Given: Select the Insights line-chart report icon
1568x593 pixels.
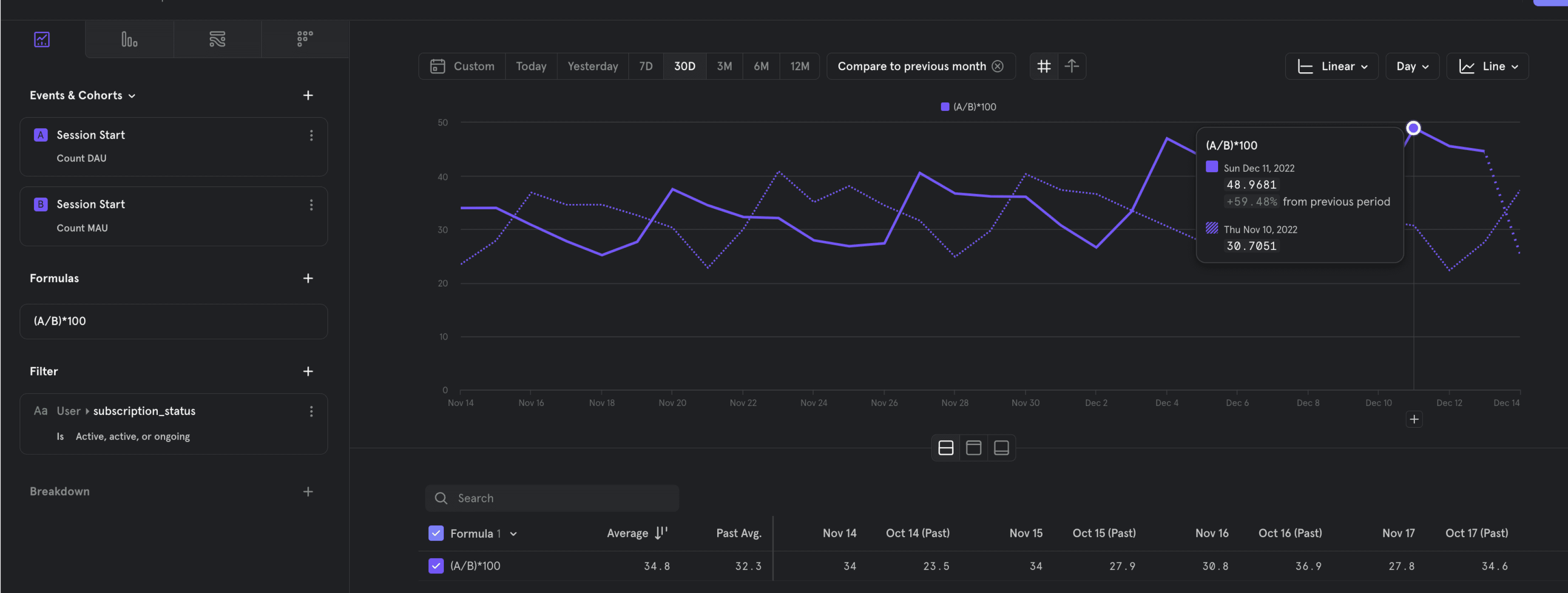Looking at the screenshot, I should [42, 40].
